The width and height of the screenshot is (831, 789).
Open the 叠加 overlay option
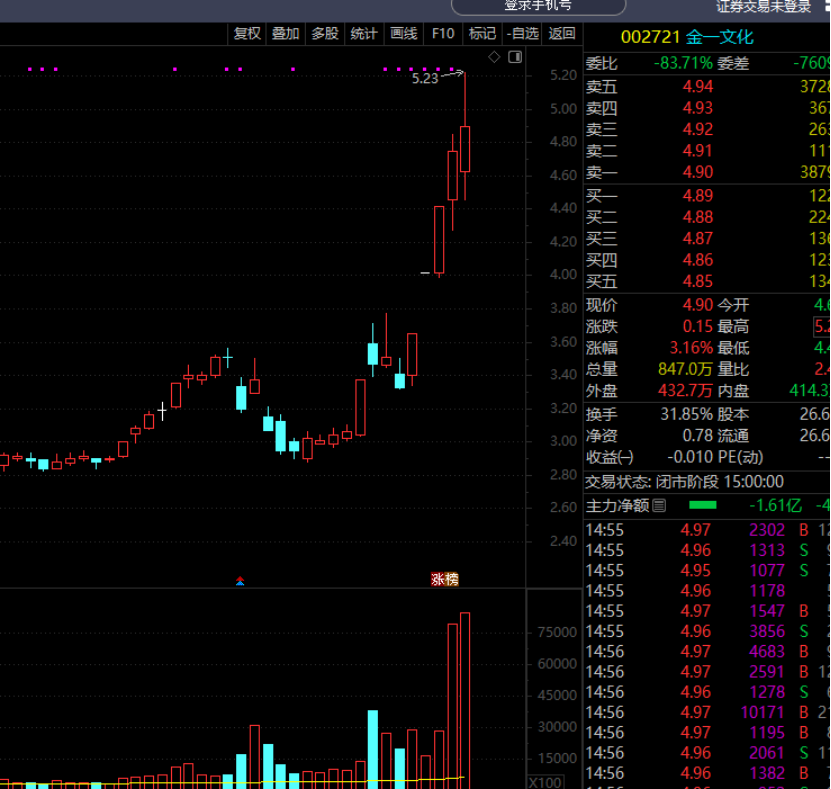pos(286,34)
